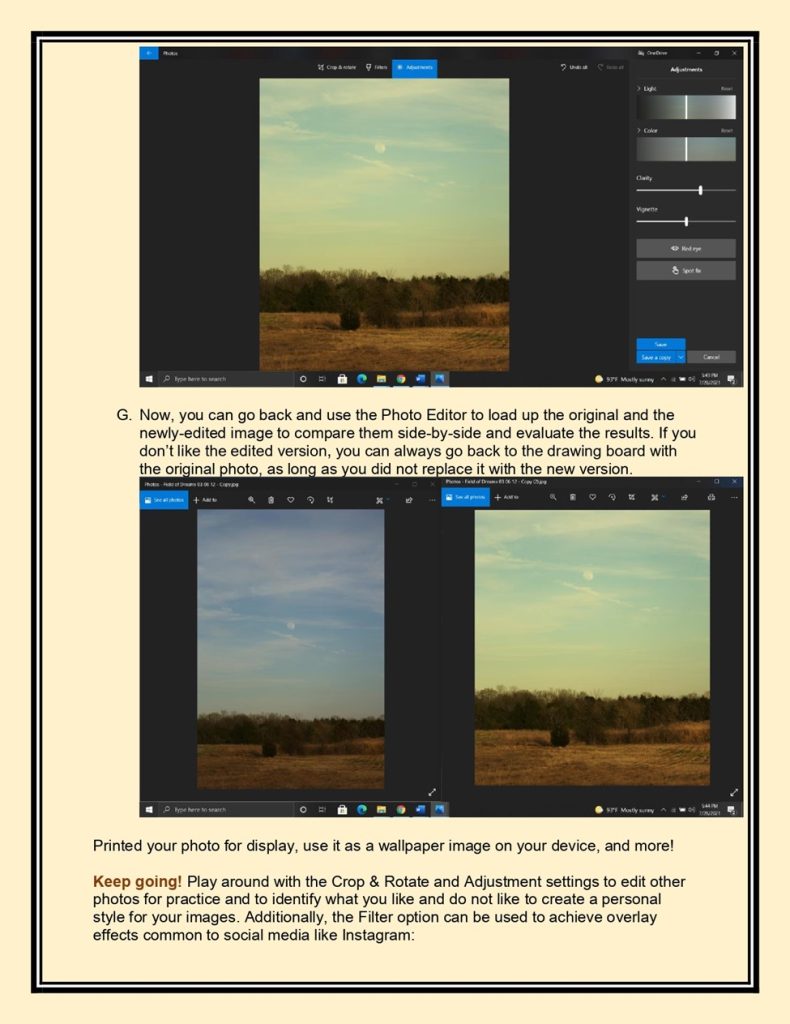The image size is (790, 1024).
Task: Open Cortana in editor screenshot taskbar
Action: 303,379
